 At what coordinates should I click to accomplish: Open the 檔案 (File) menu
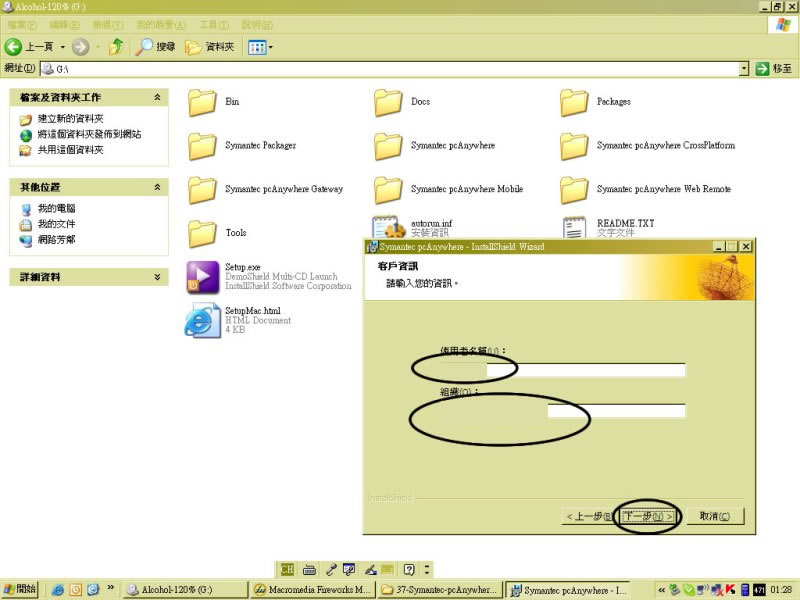pos(22,24)
